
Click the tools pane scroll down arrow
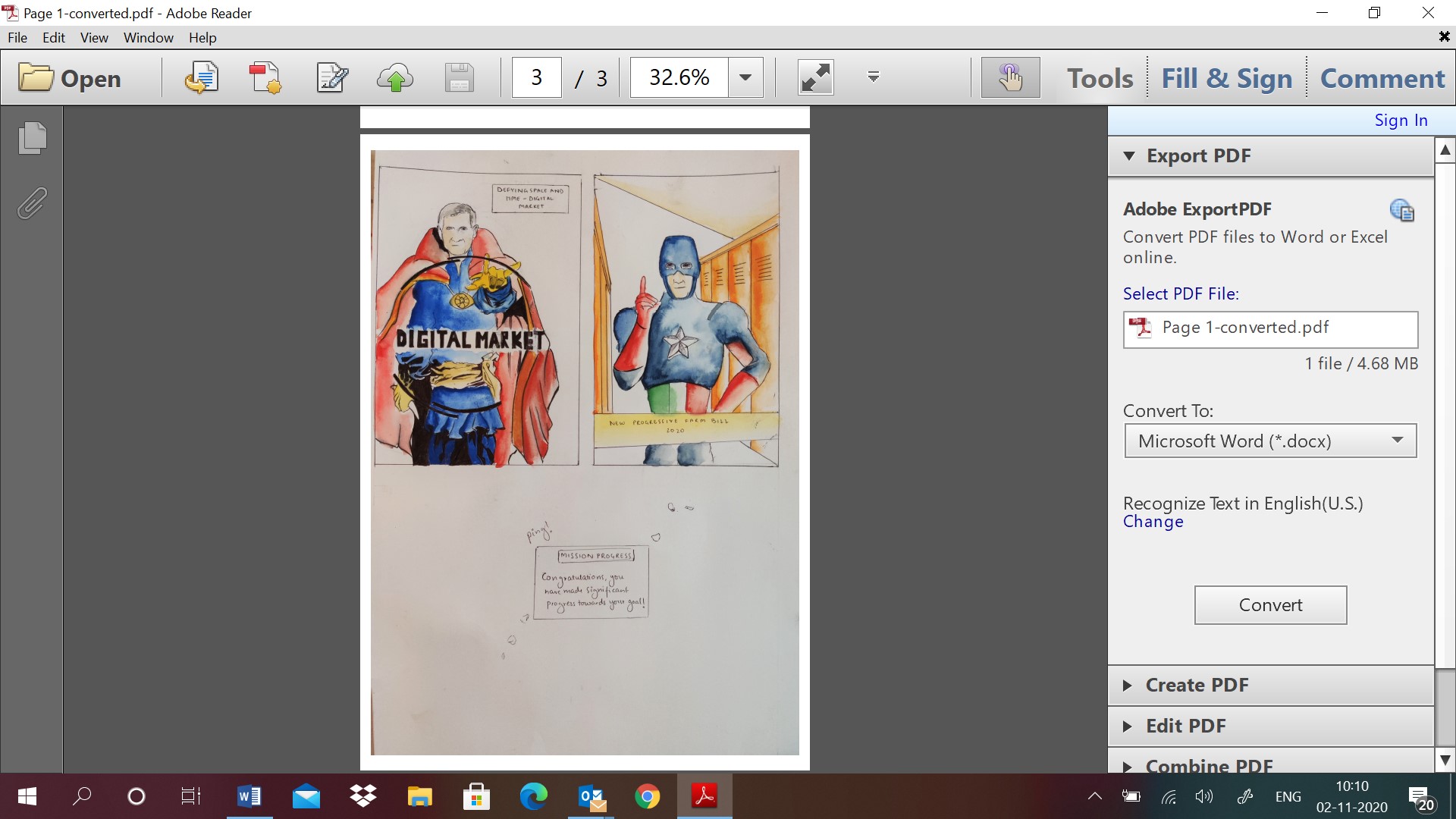1445,760
